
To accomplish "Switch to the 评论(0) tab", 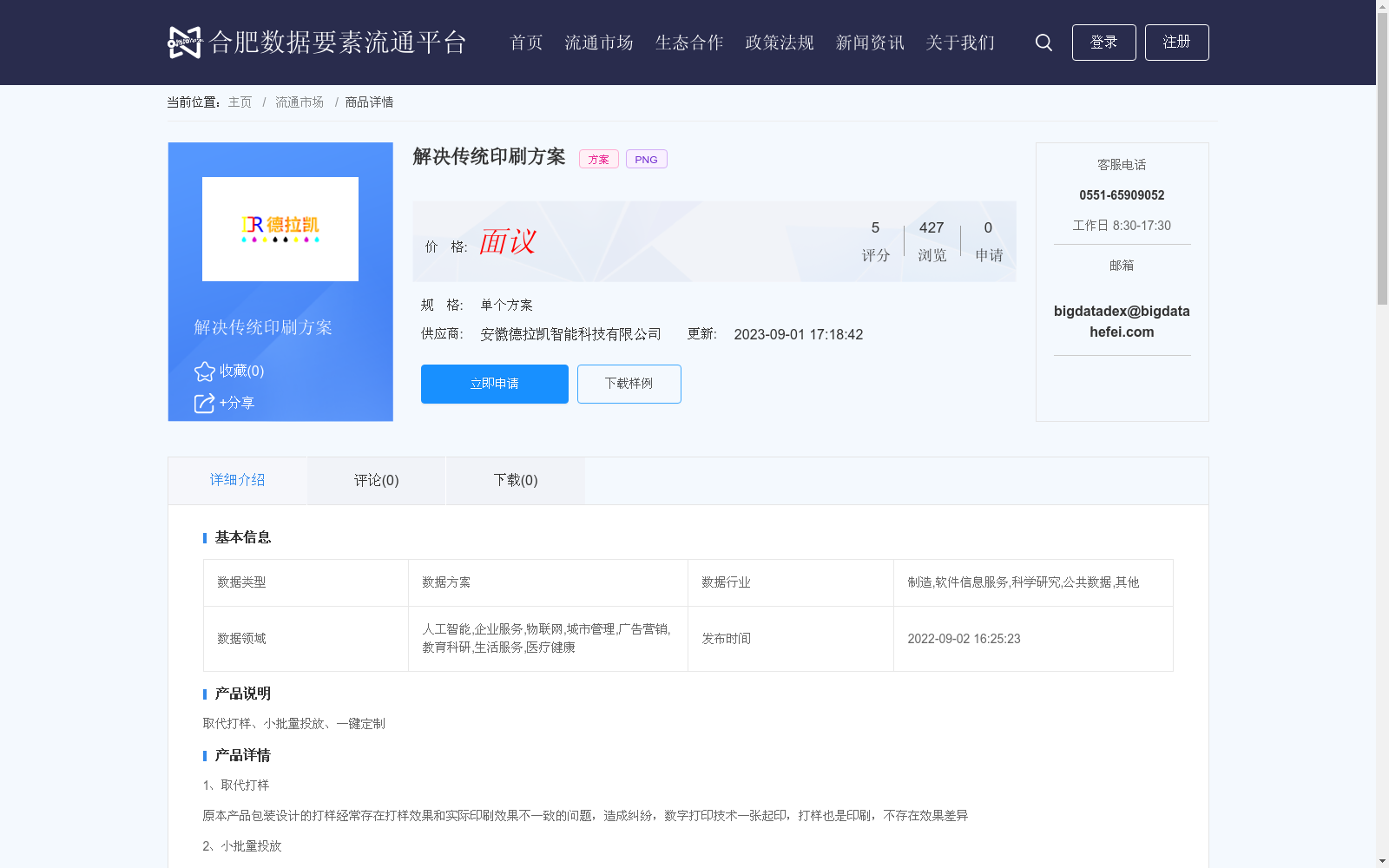I will pos(377,480).
